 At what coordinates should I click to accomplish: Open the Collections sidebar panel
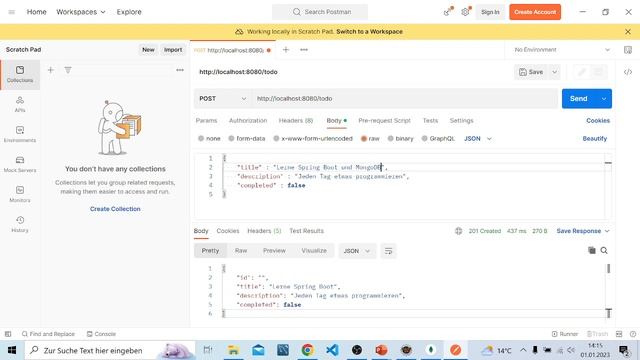coord(20,74)
